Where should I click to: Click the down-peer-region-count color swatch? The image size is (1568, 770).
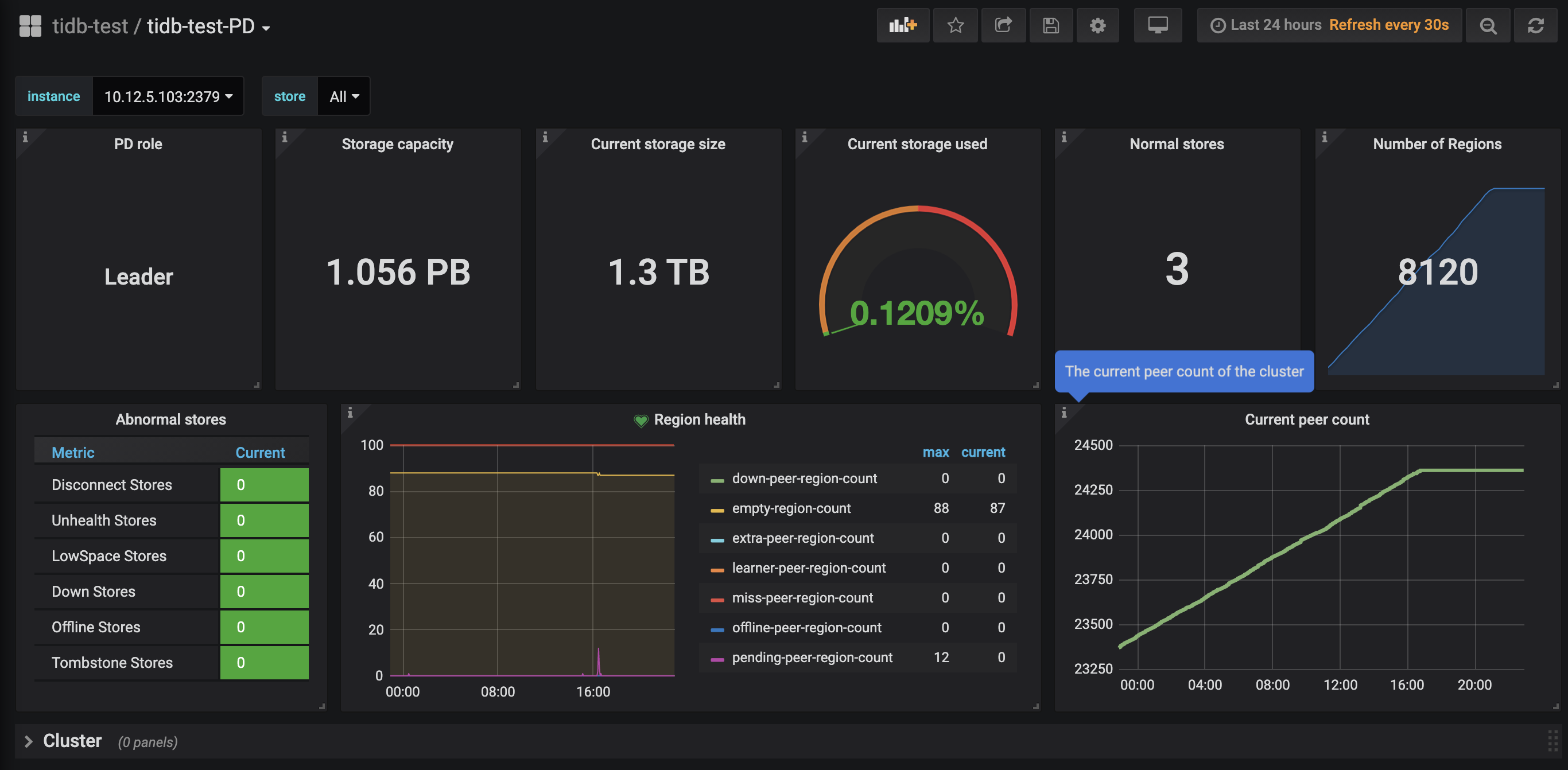[717, 480]
